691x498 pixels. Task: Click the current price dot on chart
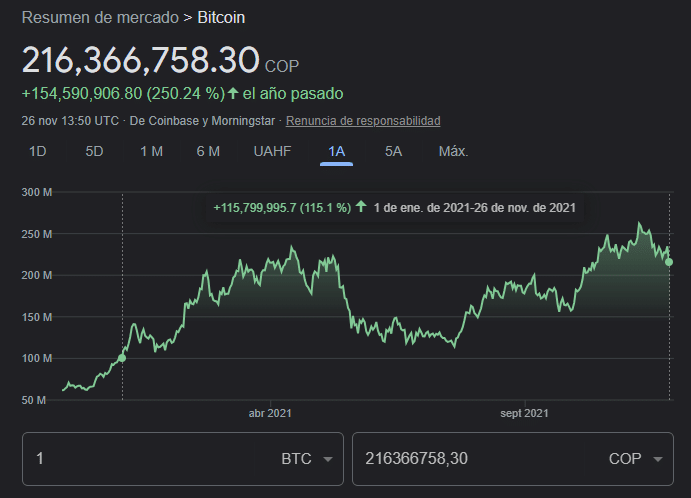(x=669, y=262)
